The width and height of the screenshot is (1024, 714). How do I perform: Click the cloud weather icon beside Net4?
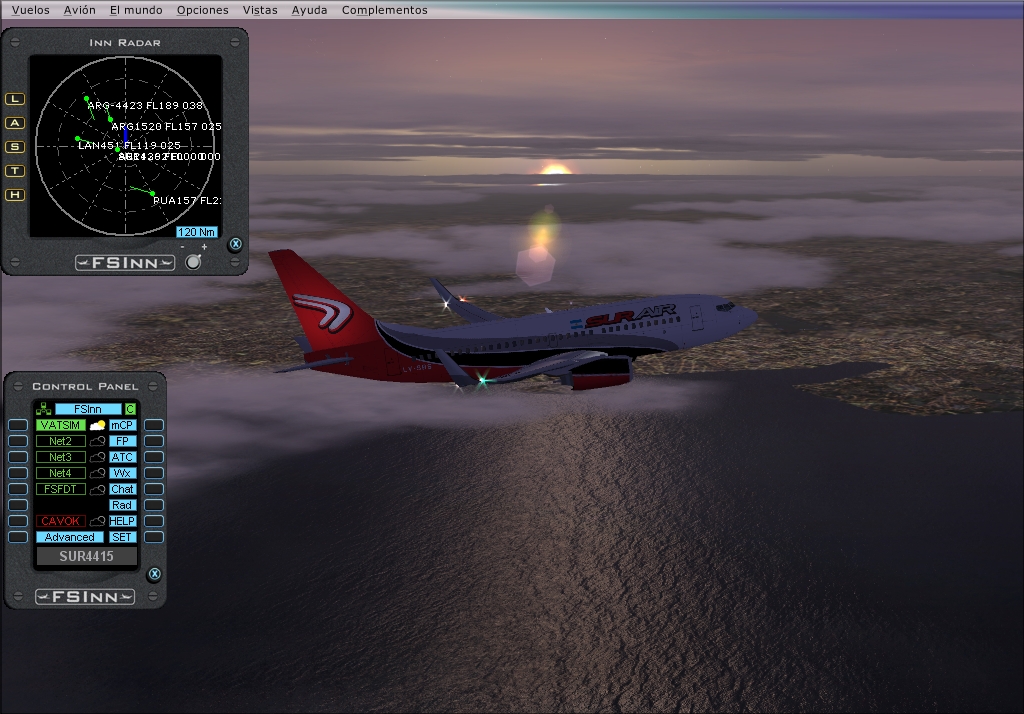pos(97,473)
